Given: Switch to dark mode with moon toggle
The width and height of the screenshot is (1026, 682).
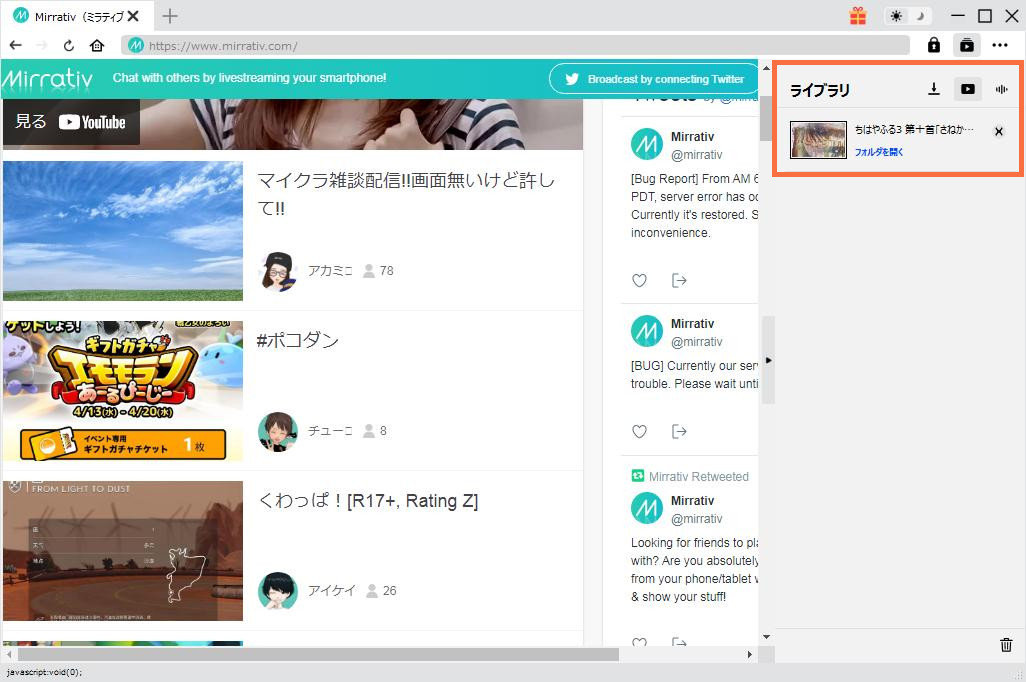Looking at the screenshot, I should (920, 16).
